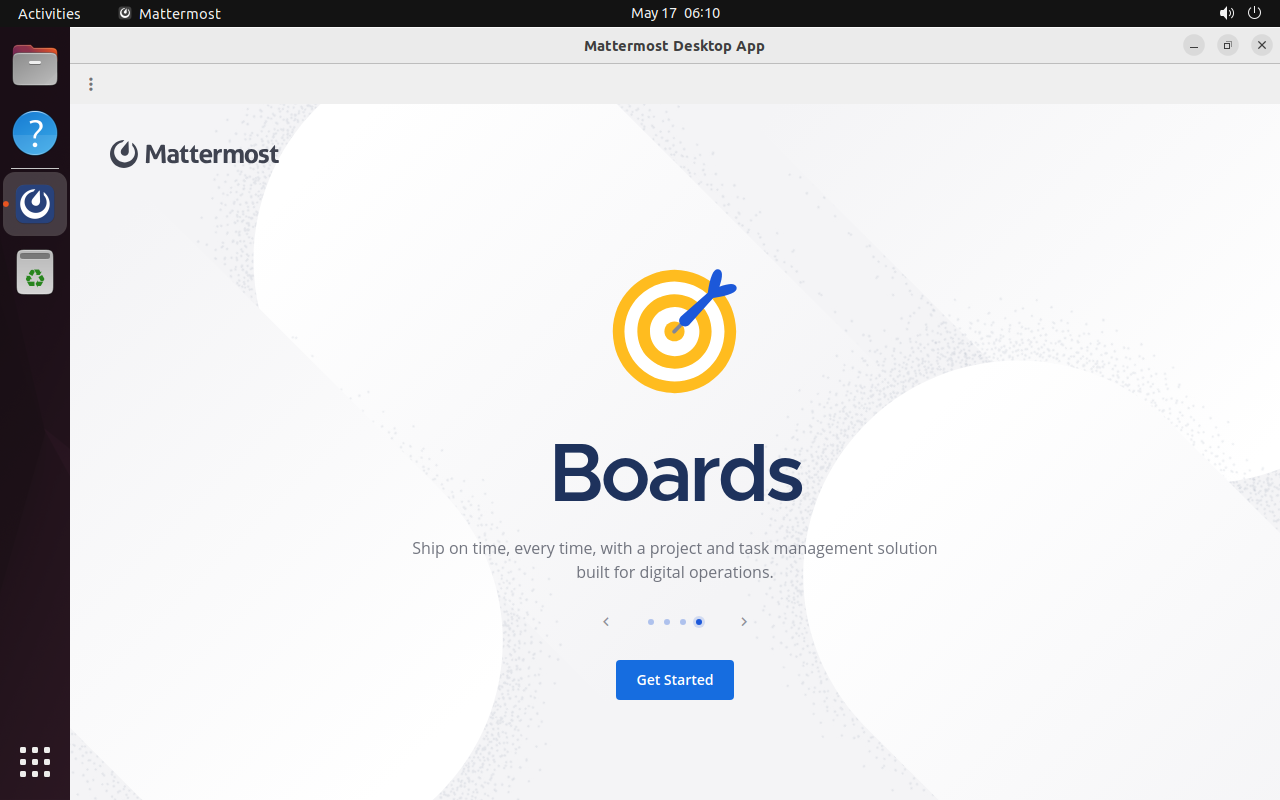Image resolution: width=1280 pixels, height=800 pixels.
Task: Select the second carousel dot
Action: pos(667,622)
